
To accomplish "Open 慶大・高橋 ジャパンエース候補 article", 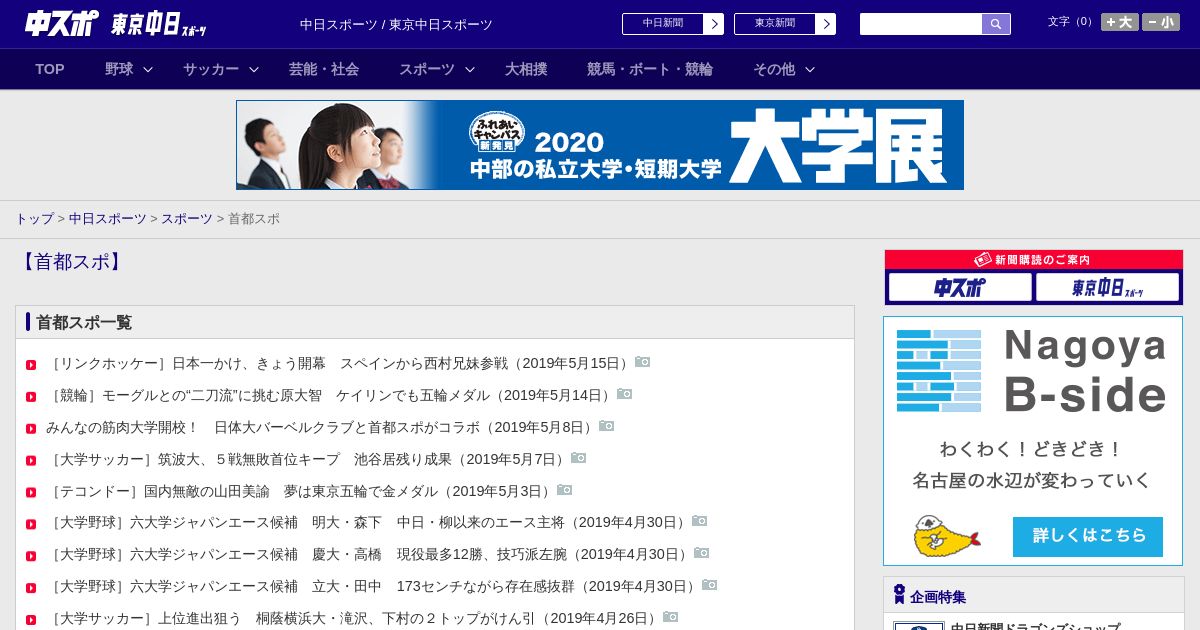I will click(370, 554).
